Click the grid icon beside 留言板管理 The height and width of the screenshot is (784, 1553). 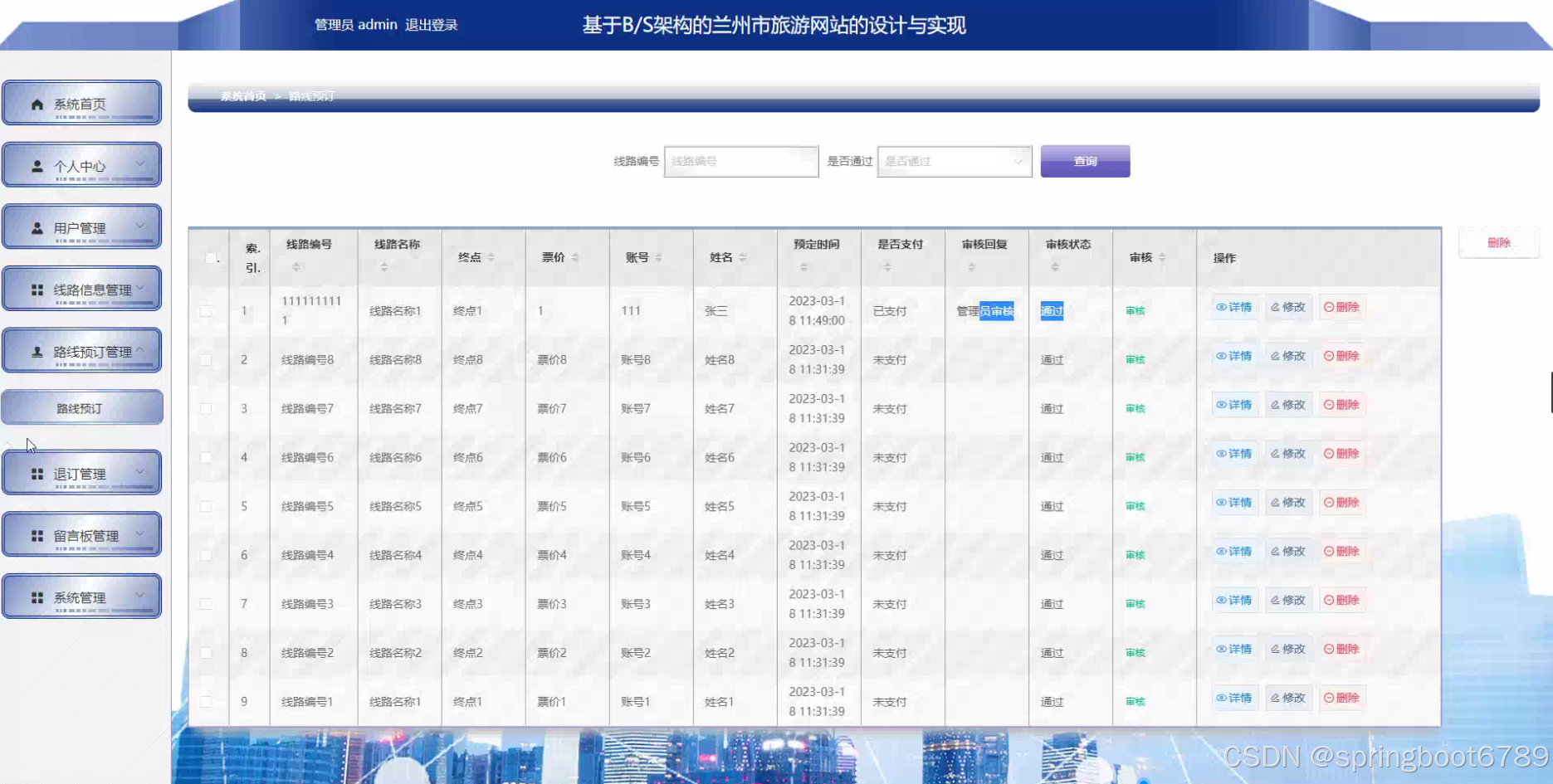click(x=37, y=536)
